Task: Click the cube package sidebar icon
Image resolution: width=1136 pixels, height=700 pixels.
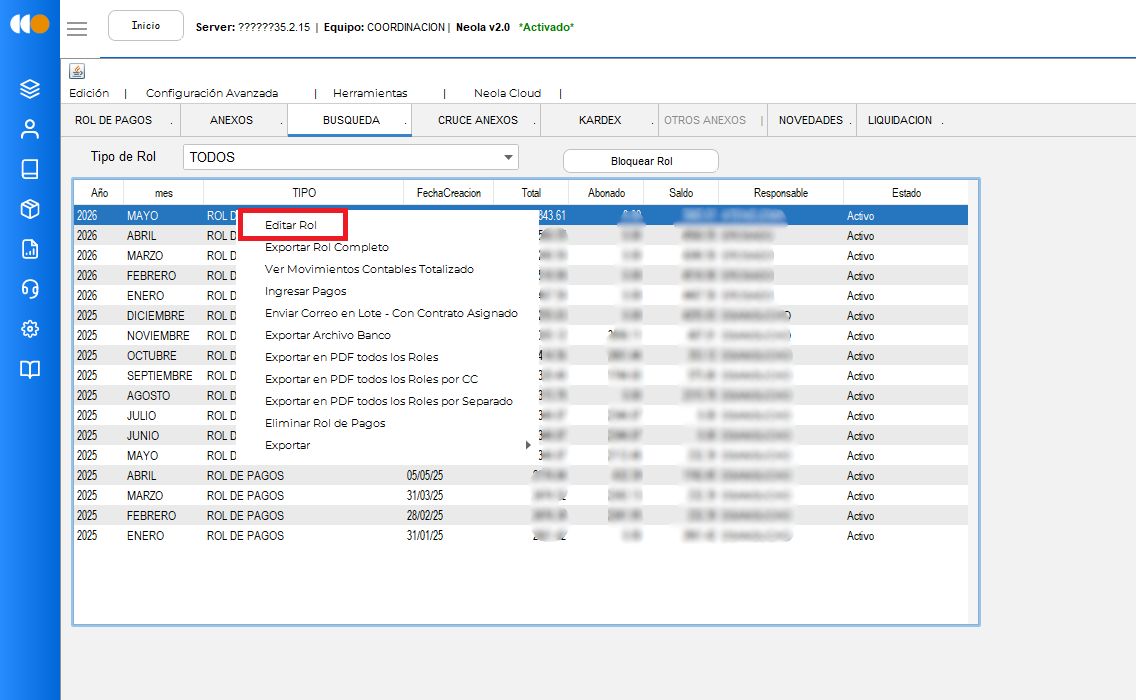Action: (30, 209)
